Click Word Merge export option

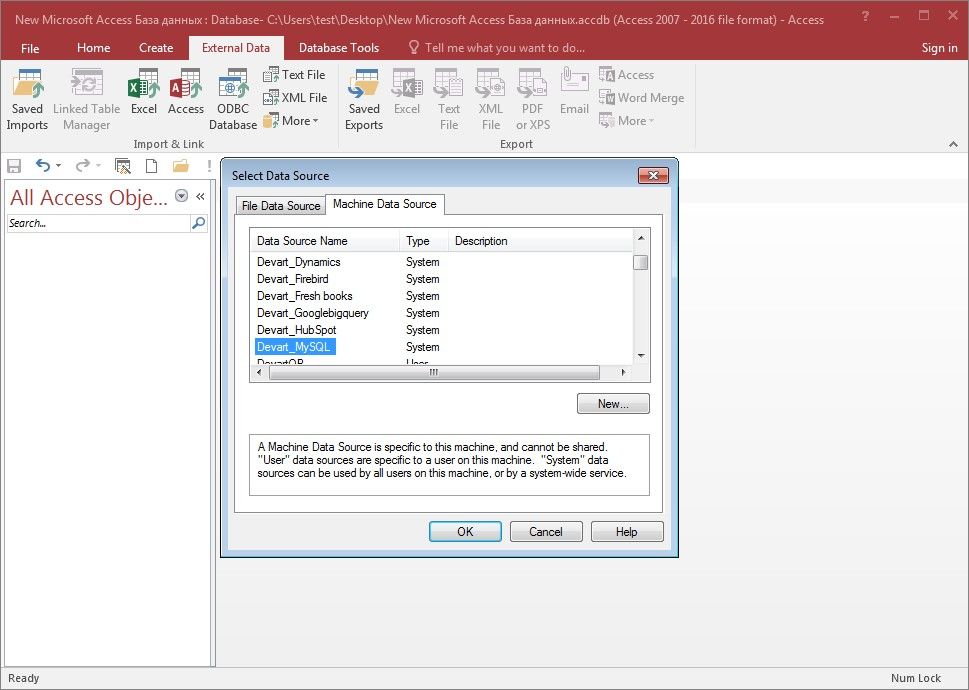point(641,98)
